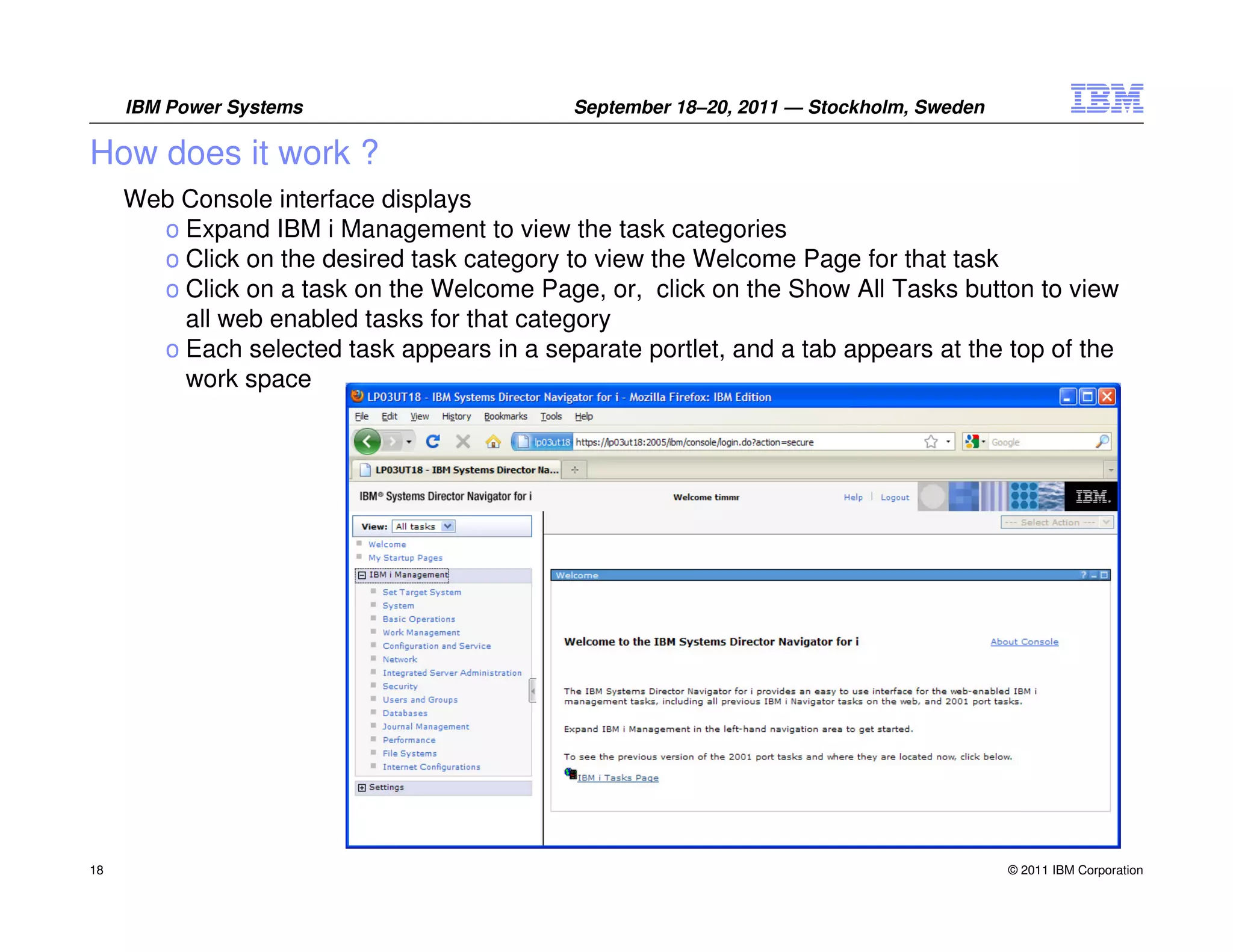Open Integrated Server Administration category

point(452,673)
